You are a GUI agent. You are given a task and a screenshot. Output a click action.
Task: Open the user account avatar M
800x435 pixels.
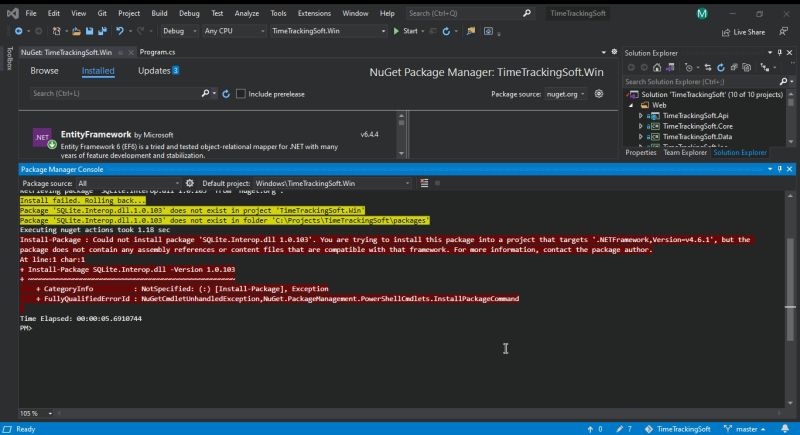pos(702,14)
